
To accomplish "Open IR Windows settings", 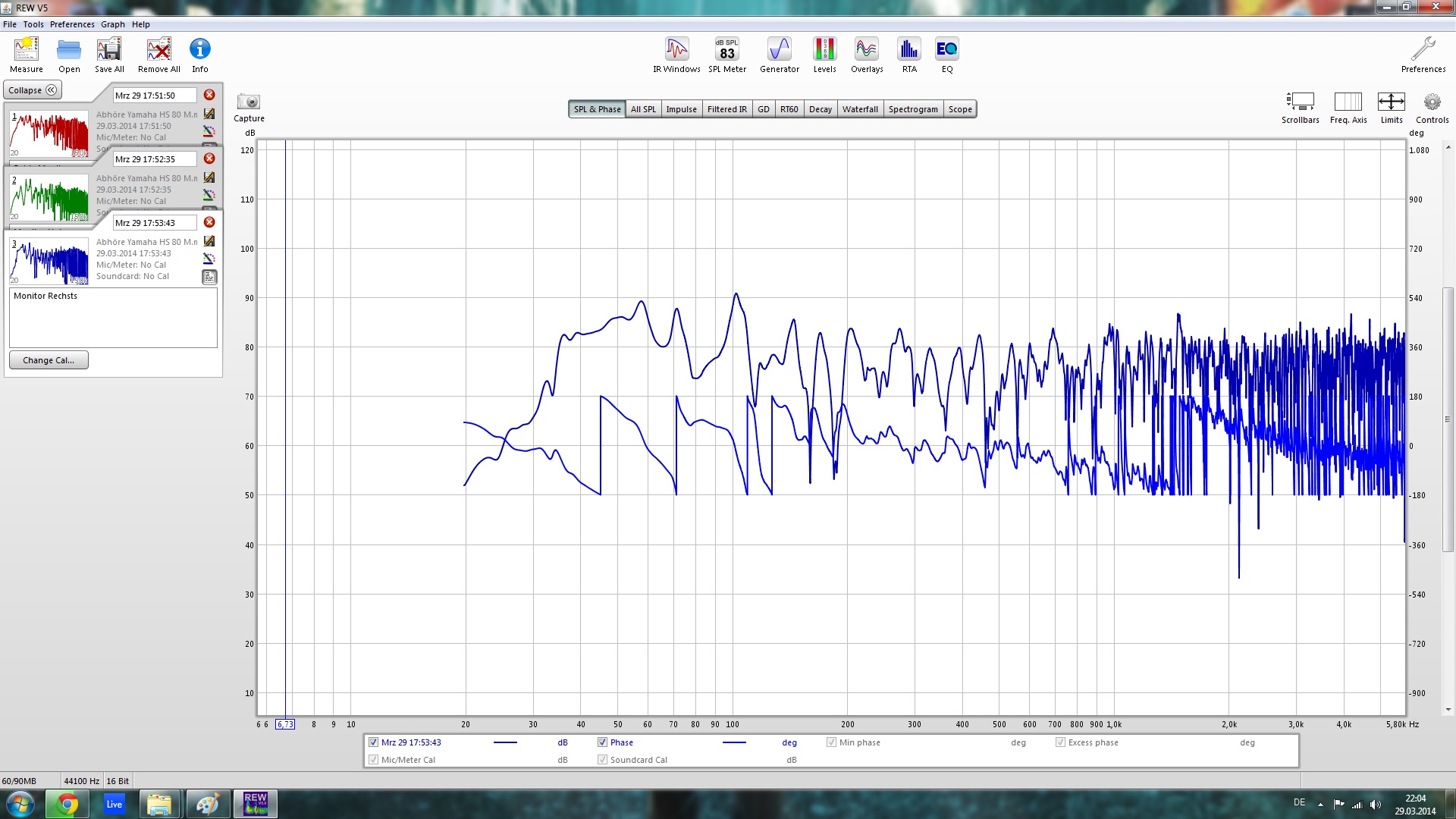I will tap(676, 55).
